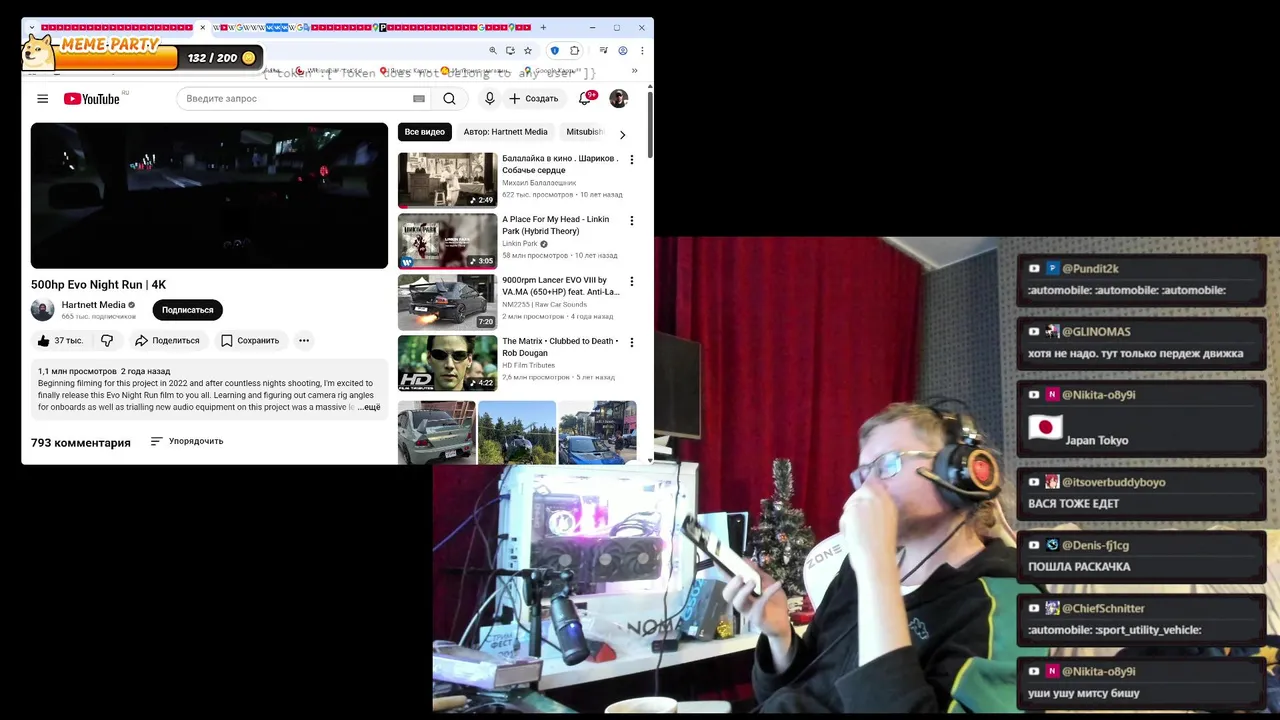The image size is (1280, 720).
Task: Click the 793 комментария heading
Action: point(81,443)
